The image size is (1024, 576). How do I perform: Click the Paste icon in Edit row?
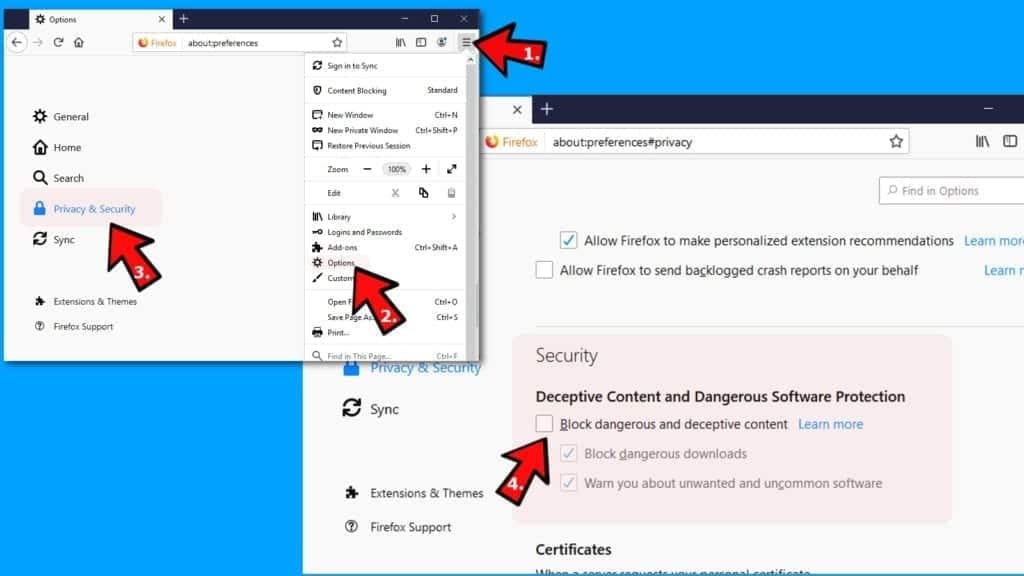[451, 193]
